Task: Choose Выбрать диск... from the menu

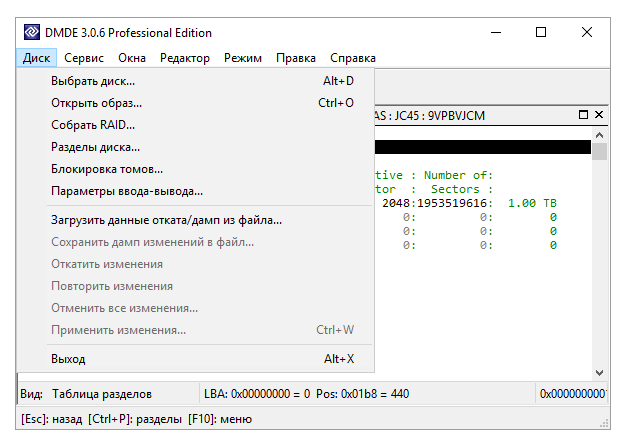Action: tap(93, 81)
